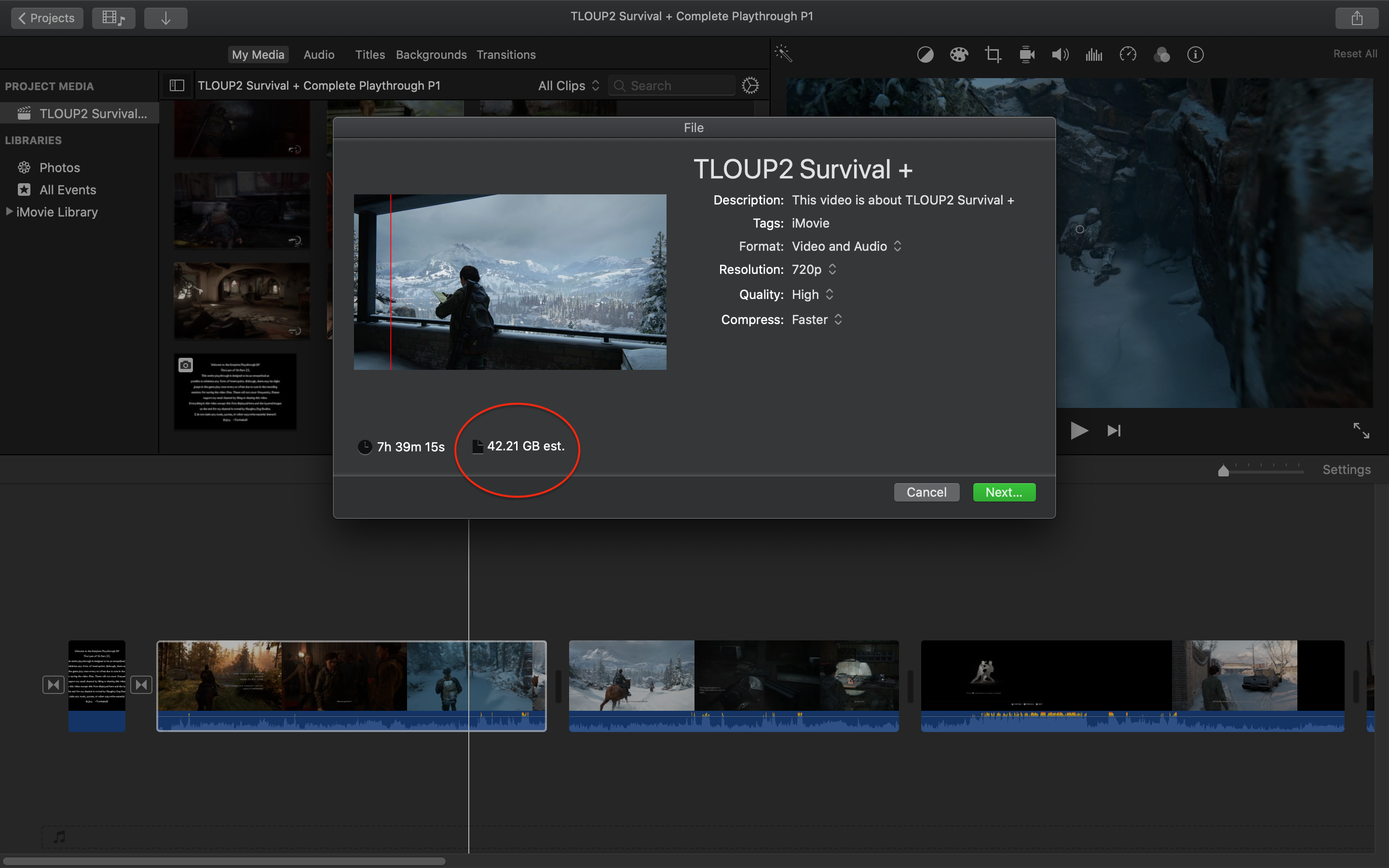This screenshot has width=1389, height=868.
Task: Expand the iMovie Library disclosure triangle
Action: coord(9,212)
